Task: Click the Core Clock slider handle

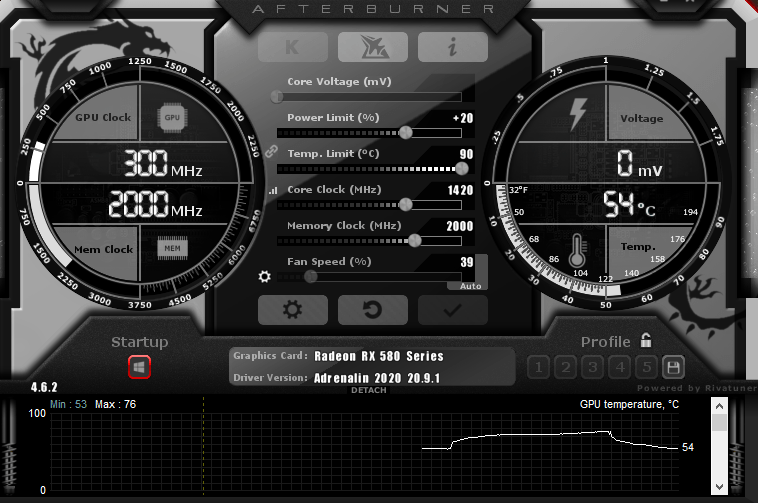Action: (x=406, y=204)
